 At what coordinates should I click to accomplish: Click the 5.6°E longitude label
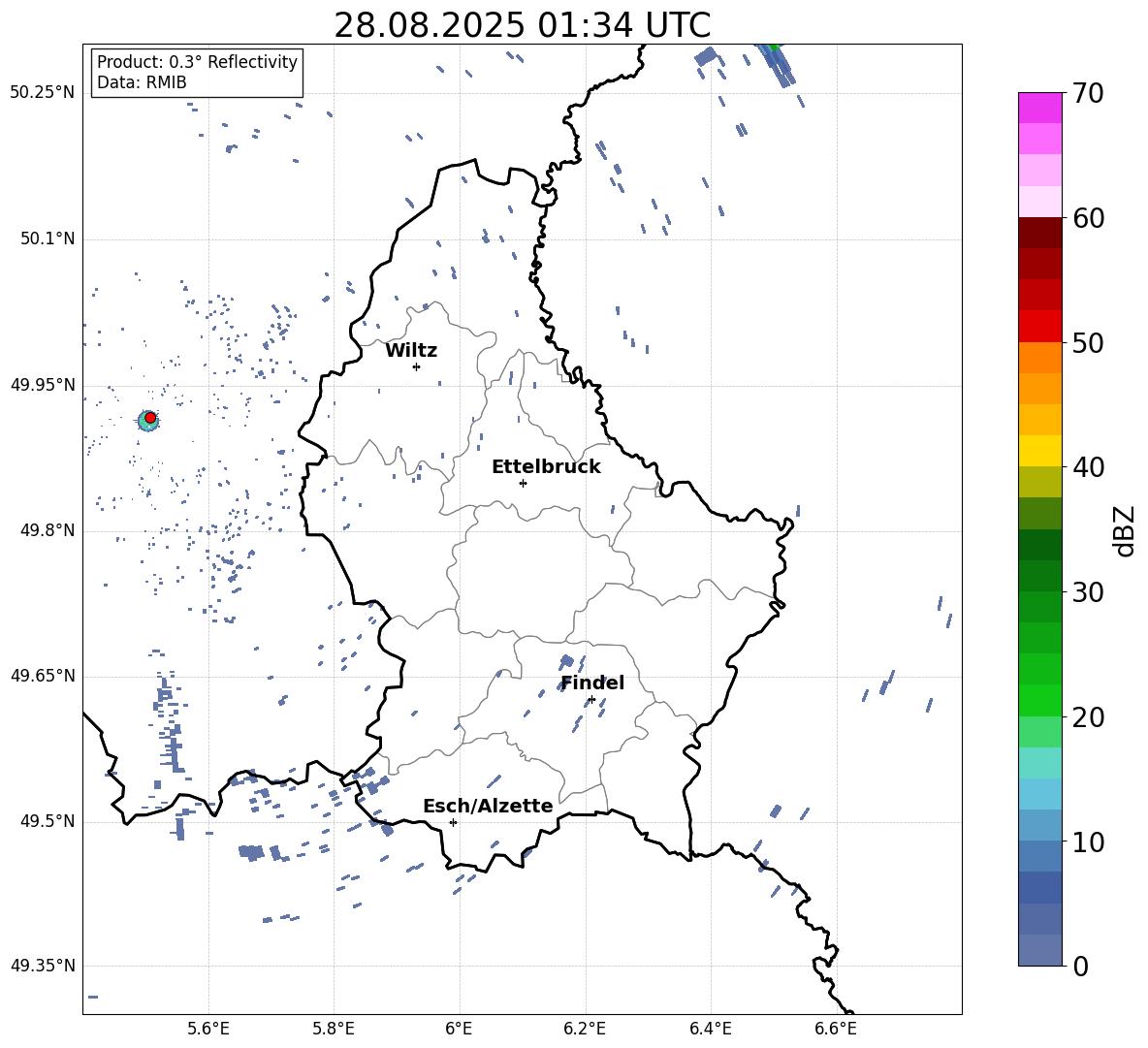(x=208, y=1030)
